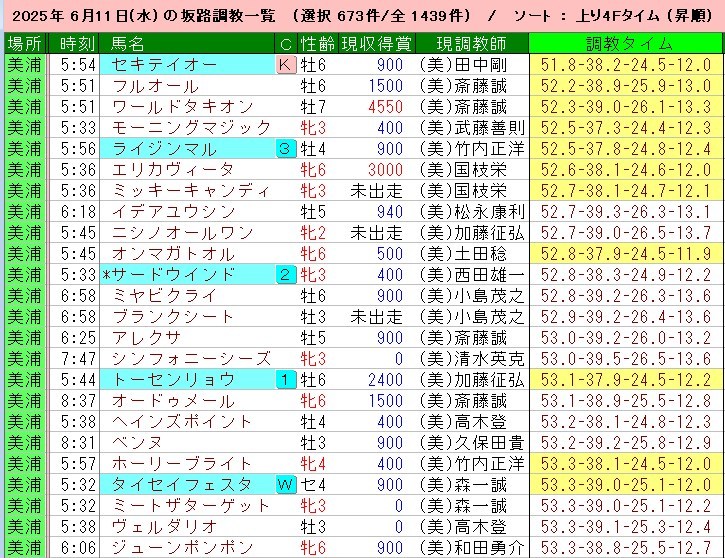Select horse name フルオール
This screenshot has width=725, height=558.
click(155, 86)
